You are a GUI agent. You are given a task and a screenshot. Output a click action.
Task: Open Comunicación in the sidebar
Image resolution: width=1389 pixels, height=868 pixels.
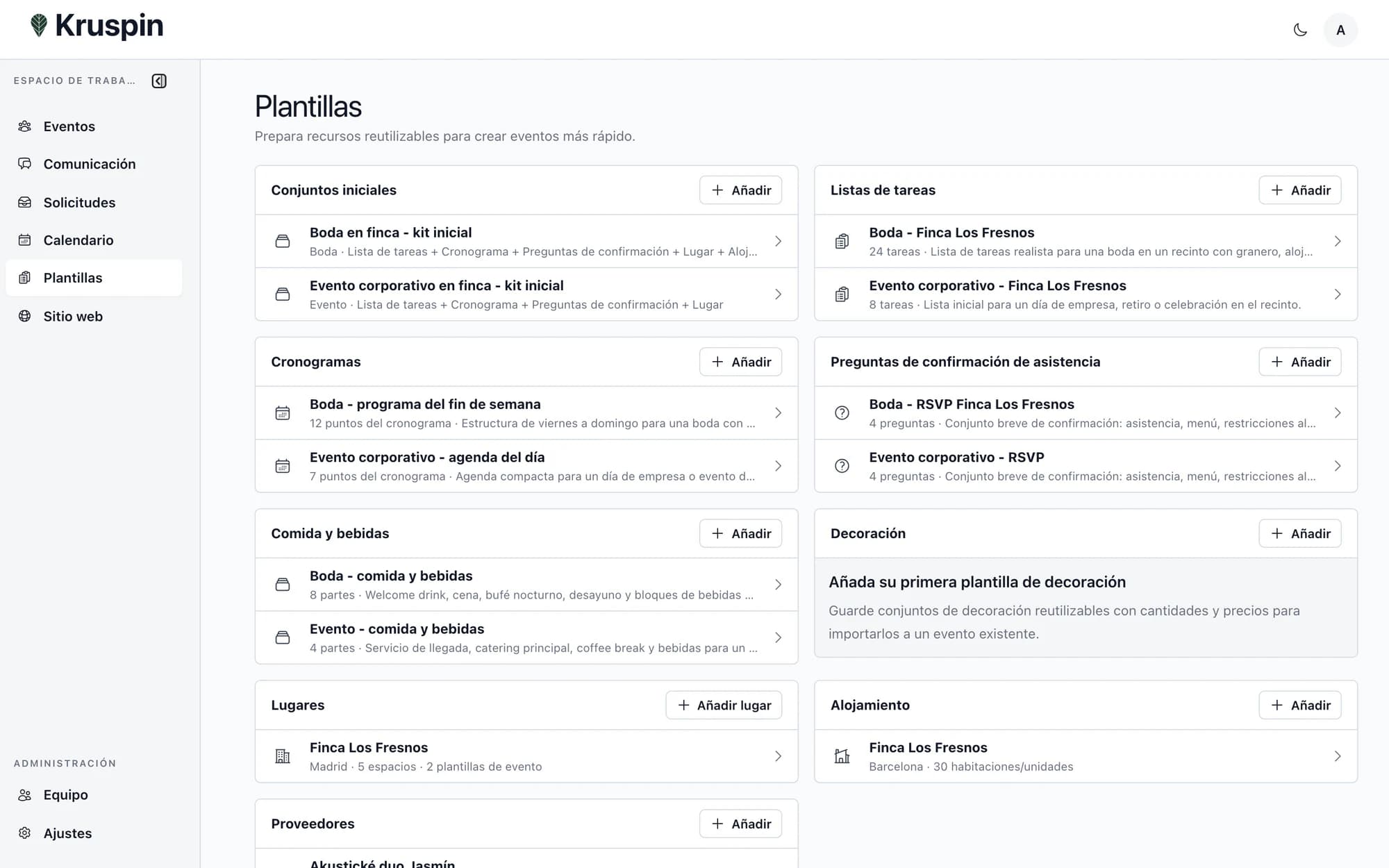[x=94, y=164]
